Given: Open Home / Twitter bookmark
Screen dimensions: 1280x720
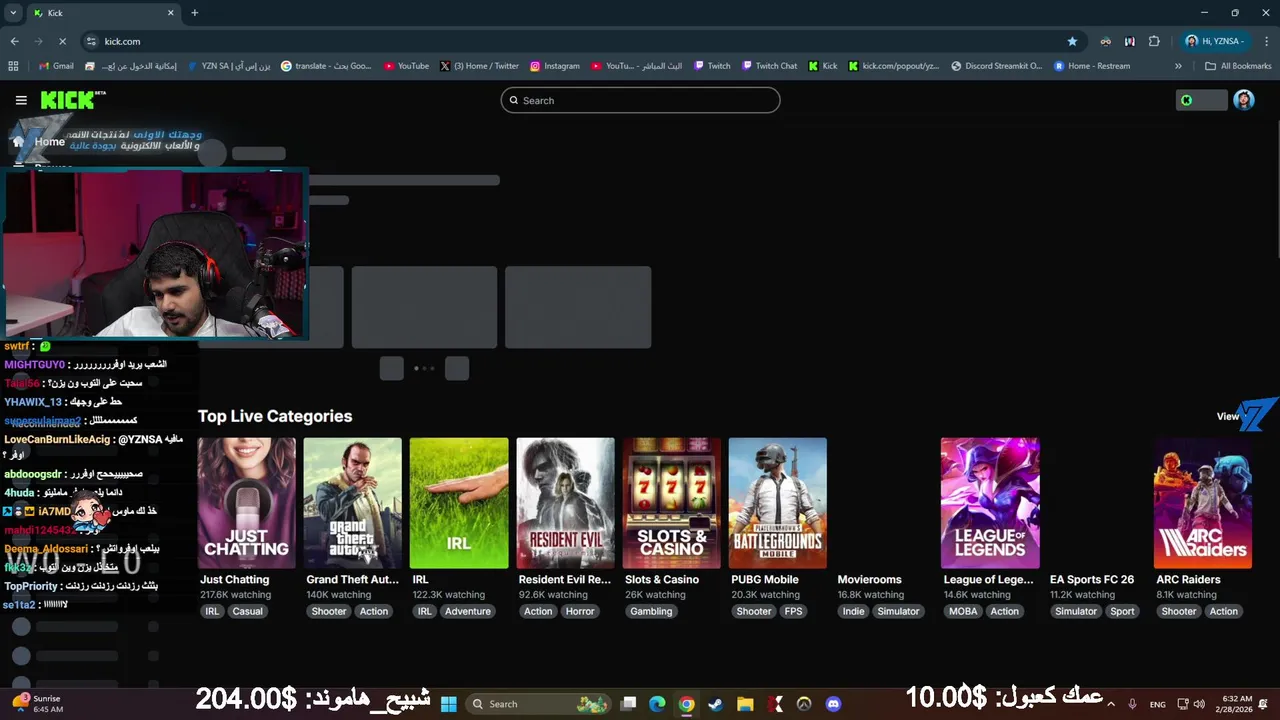Looking at the screenshot, I should (480, 66).
